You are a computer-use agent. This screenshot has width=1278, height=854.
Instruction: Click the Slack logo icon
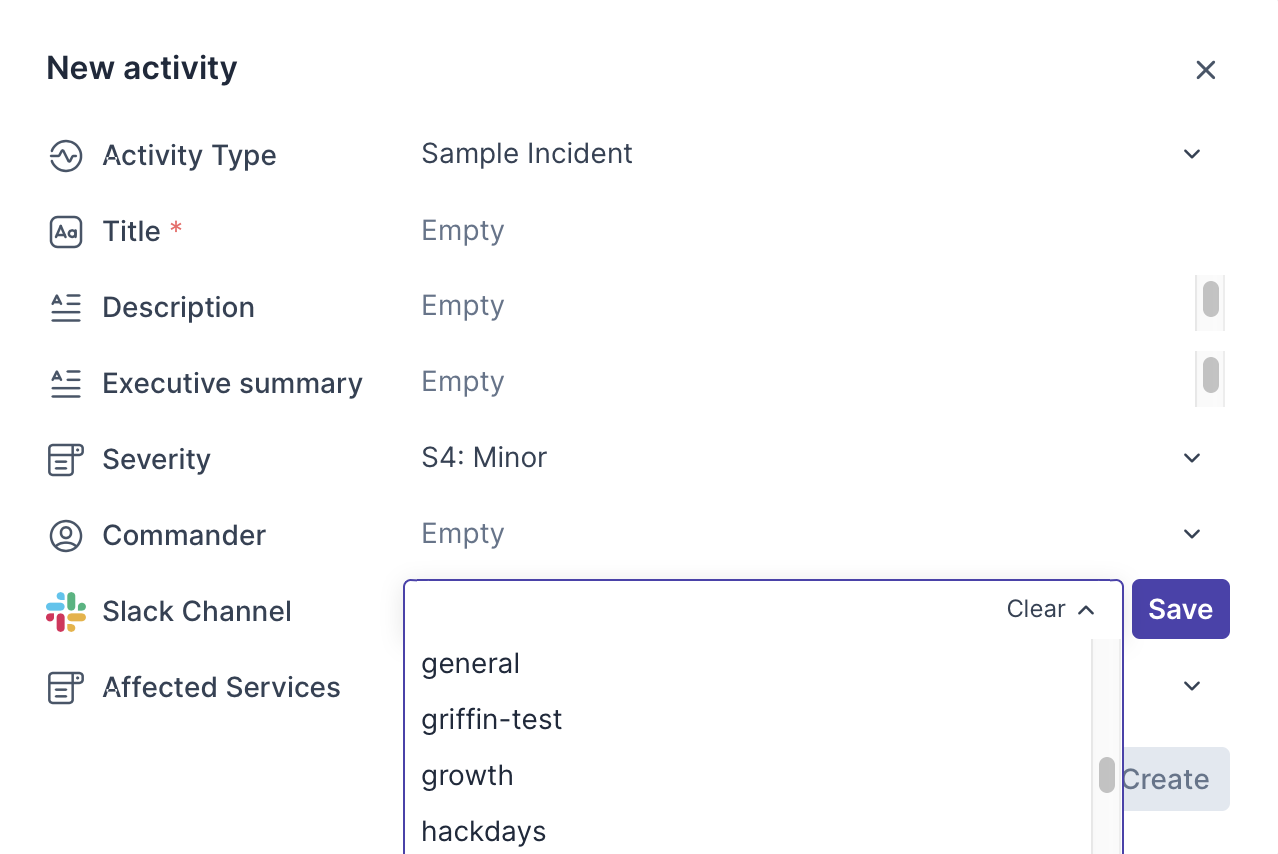[x=66, y=612]
